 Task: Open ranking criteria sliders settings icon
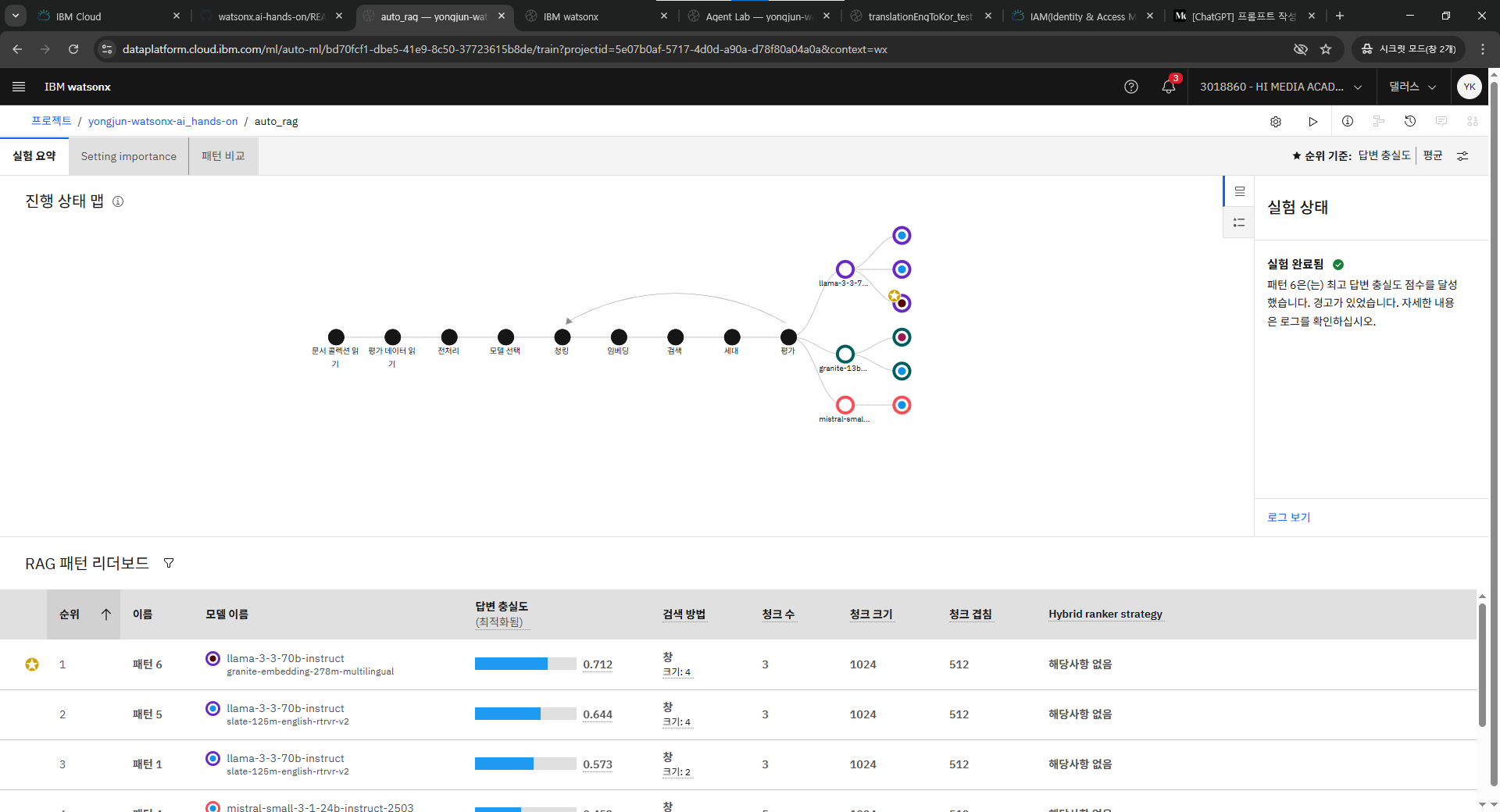[1462, 156]
